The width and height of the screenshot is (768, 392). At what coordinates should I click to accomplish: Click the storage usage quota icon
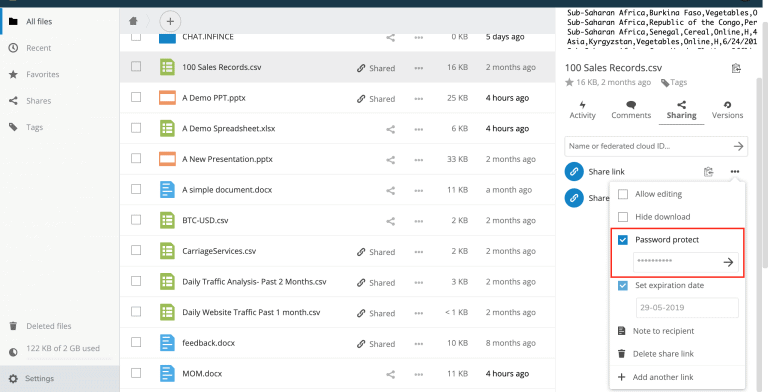(13, 352)
